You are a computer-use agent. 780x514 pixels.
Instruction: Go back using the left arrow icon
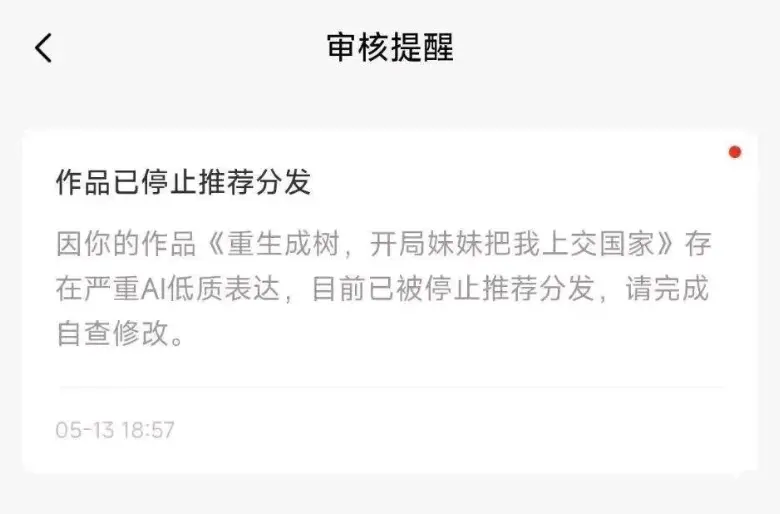[43, 48]
